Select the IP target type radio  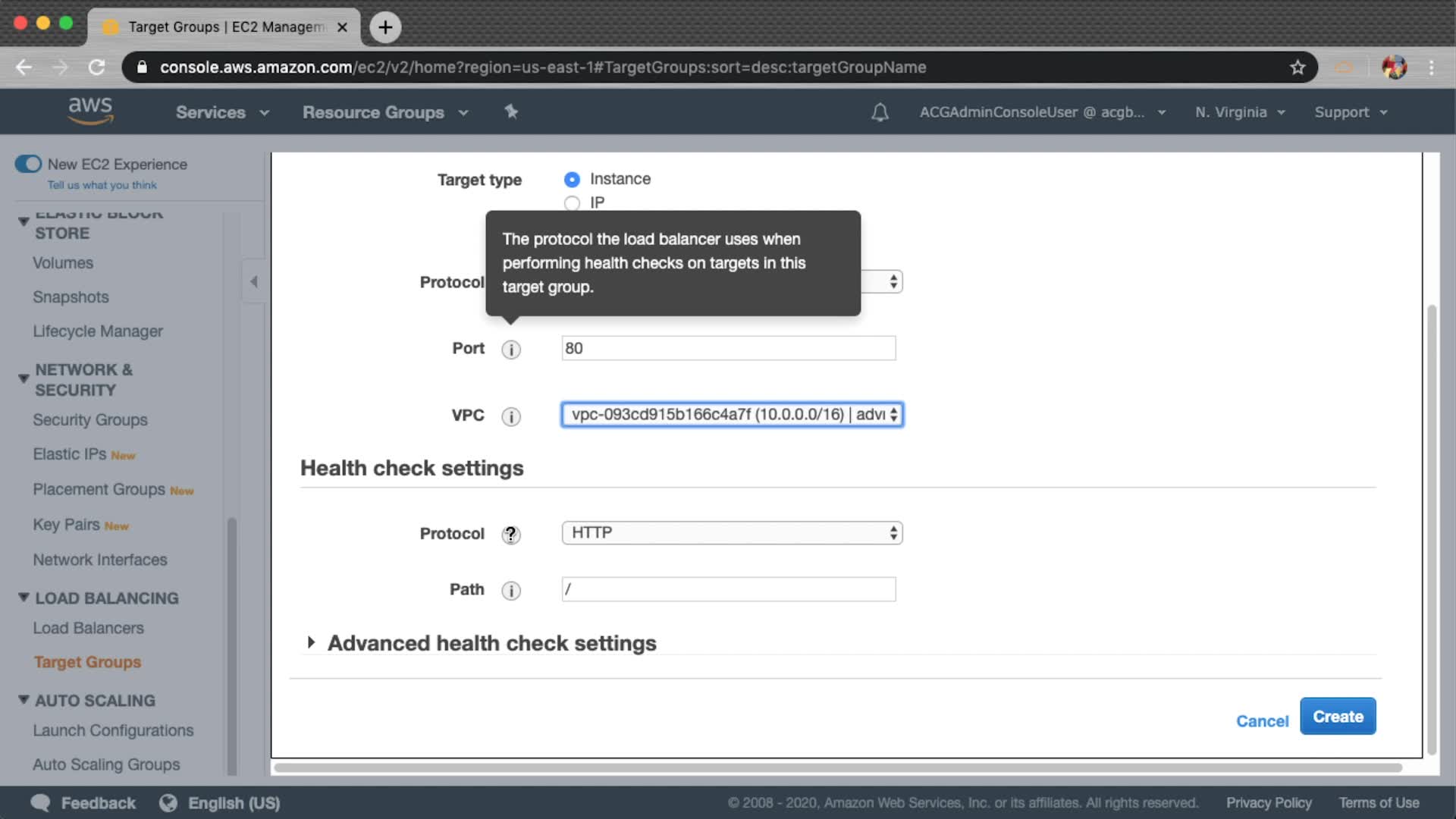click(572, 203)
